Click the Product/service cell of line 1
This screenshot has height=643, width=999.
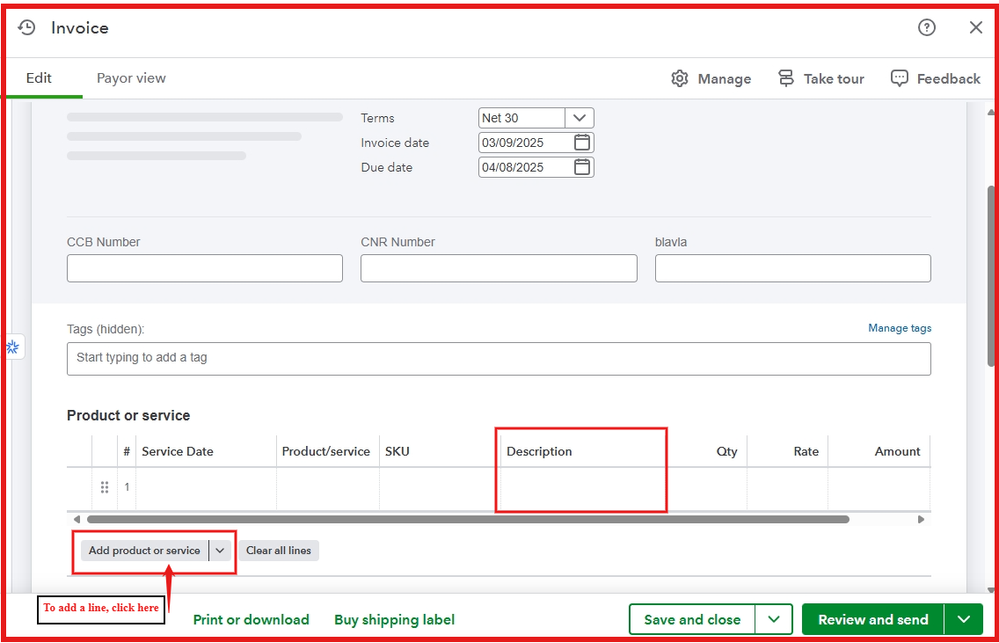point(328,488)
